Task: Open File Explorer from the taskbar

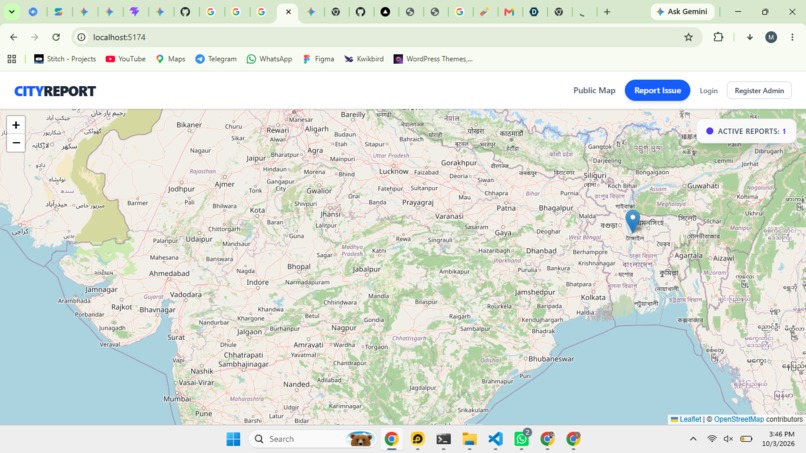Action: click(469, 439)
